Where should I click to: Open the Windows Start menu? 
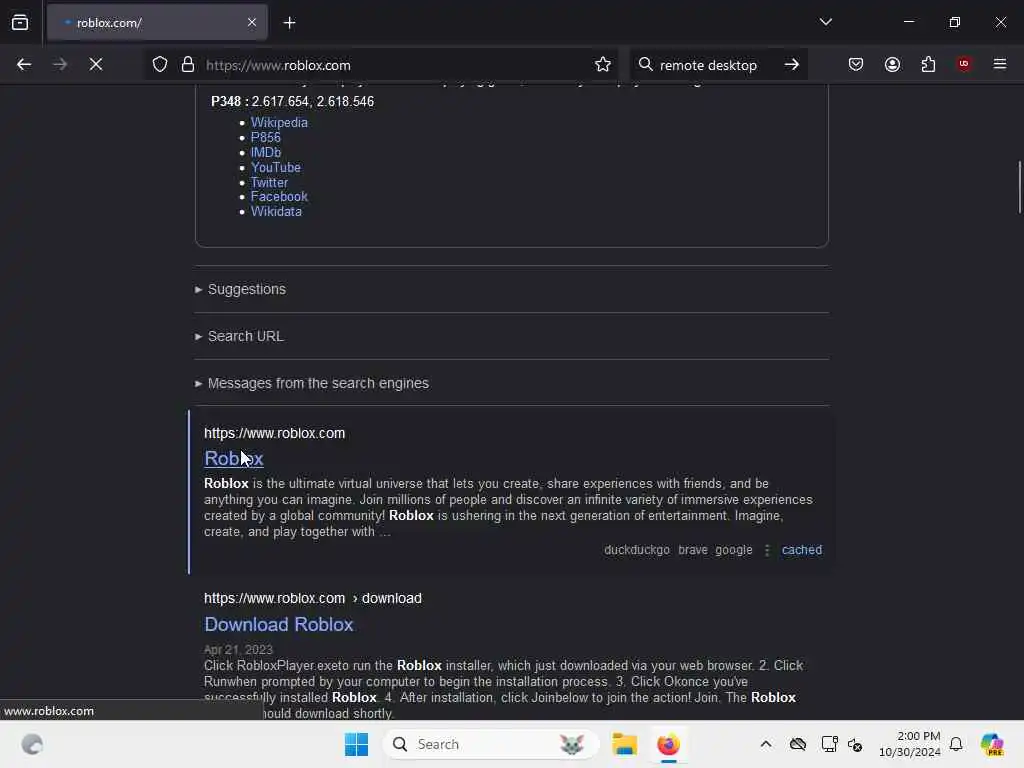click(x=357, y=744)
